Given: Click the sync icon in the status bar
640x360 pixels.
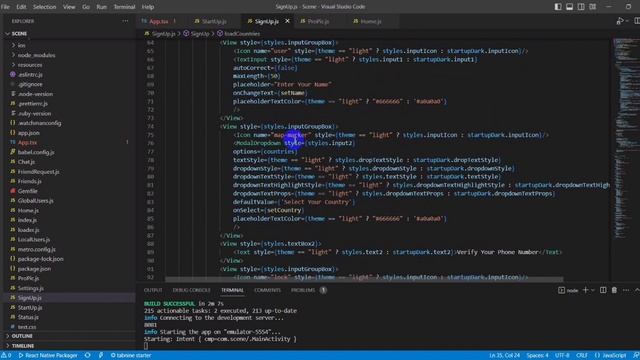Looking at the screenshot, I should [x=87, y=356].
